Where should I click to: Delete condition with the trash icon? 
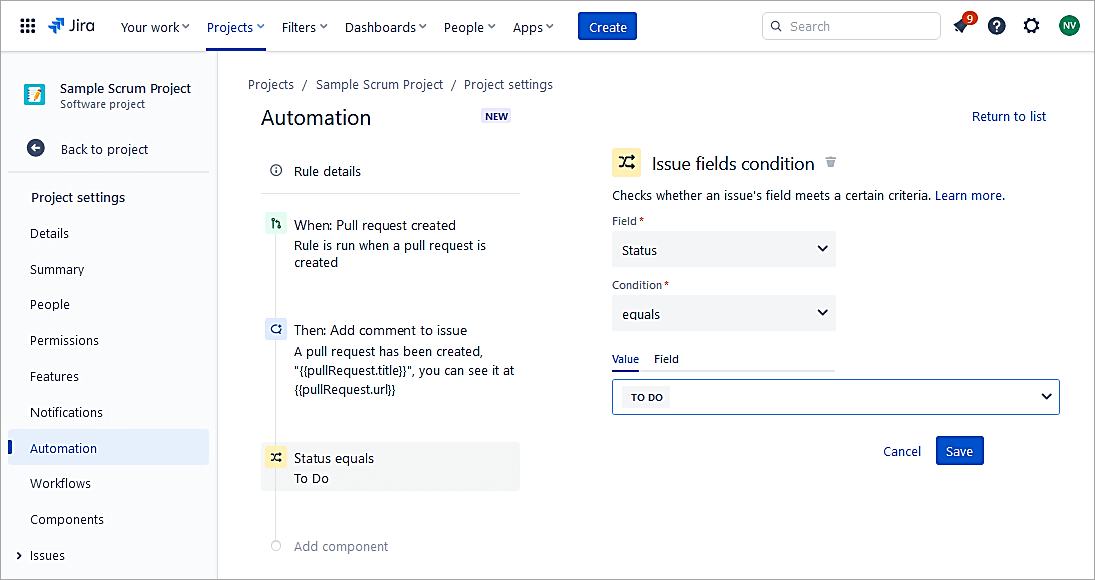(830, 163)
